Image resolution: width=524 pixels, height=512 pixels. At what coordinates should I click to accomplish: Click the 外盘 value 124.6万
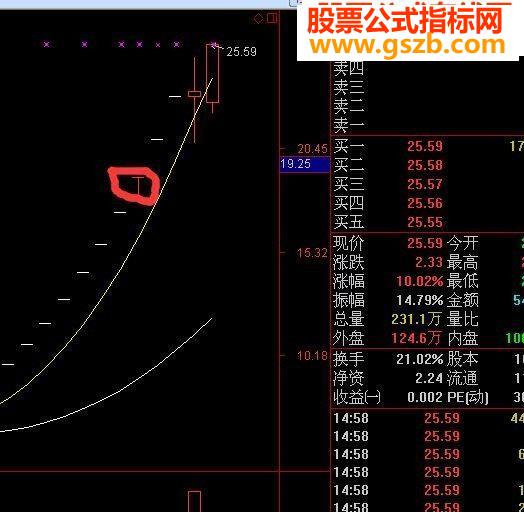pyautogui.click(x=416, y=339)
